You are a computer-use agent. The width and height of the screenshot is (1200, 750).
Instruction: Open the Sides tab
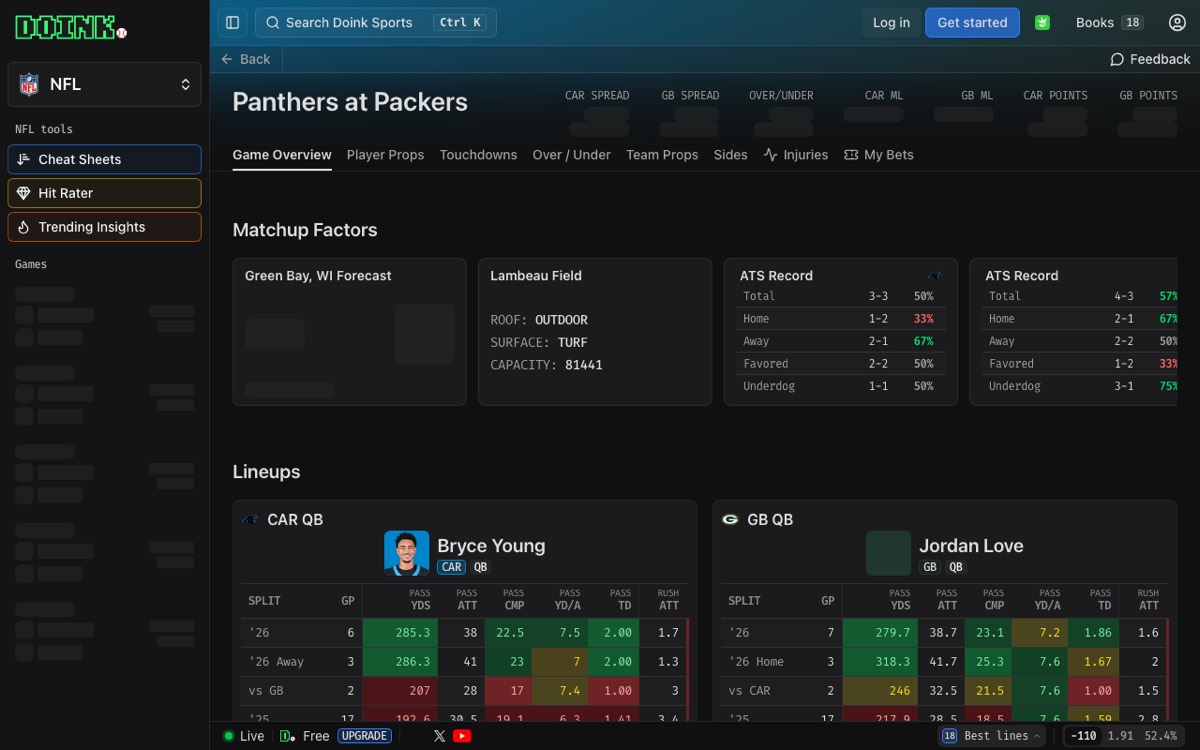(730, 155)
